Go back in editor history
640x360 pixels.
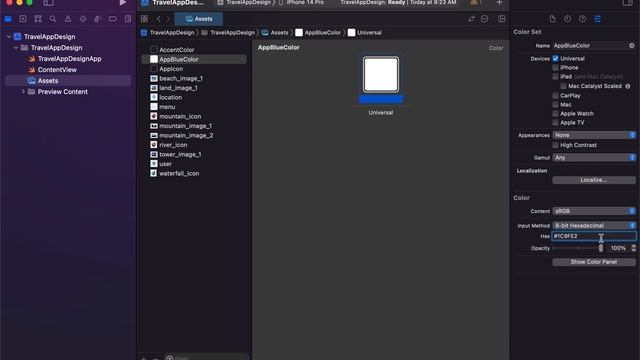(158, 19)
